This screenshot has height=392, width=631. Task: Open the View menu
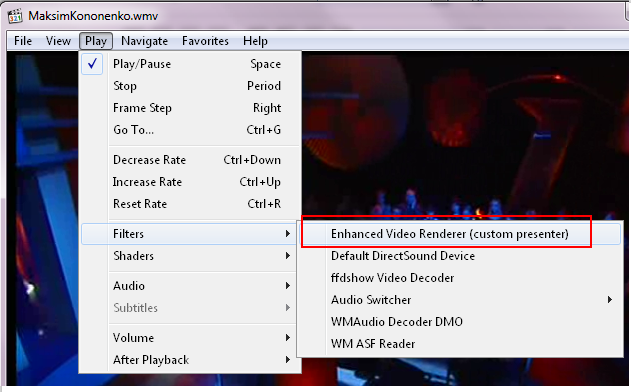[x=58, y=41]
